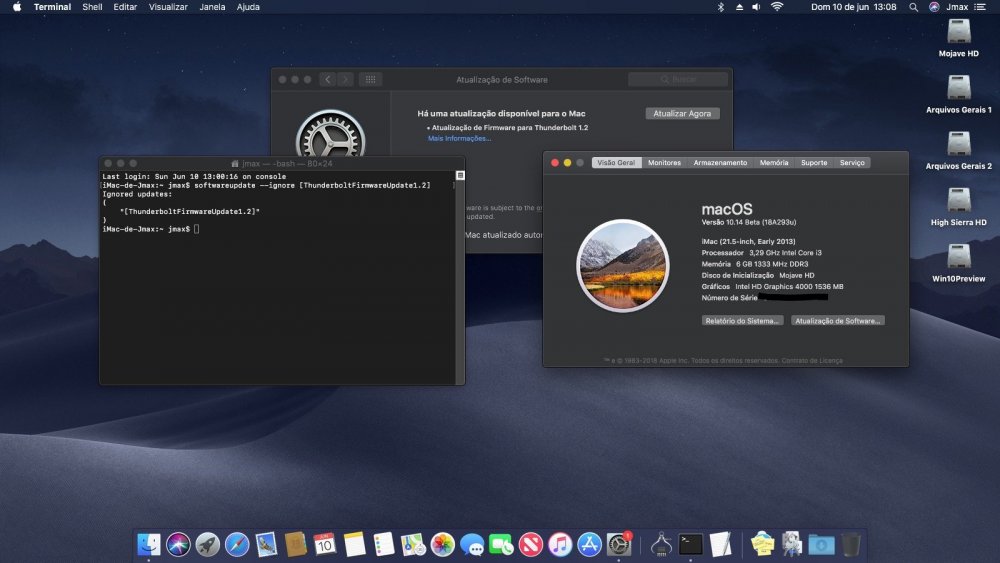
Task: Click date and time Dom 10 de jun
Action: pos(853,7)
